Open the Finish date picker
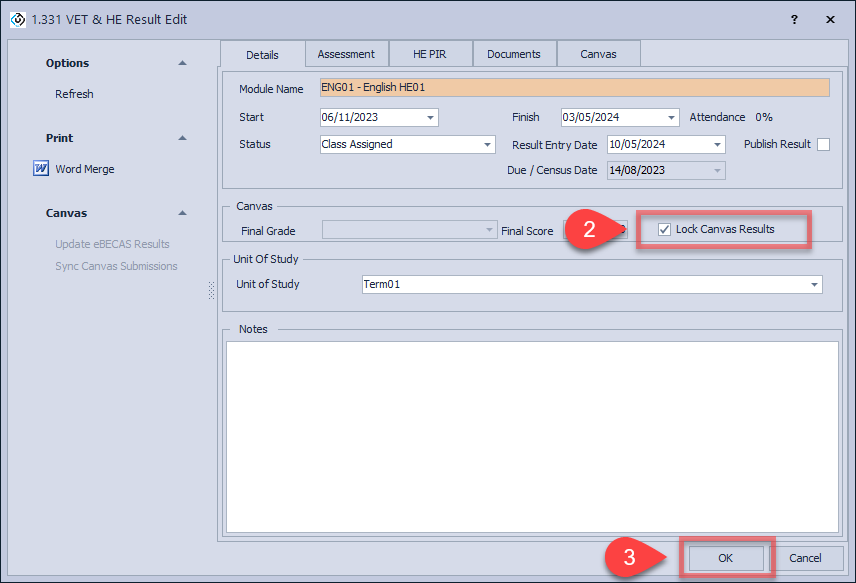The height and width of the screenshot is (583, 856). tap(671, 118)
